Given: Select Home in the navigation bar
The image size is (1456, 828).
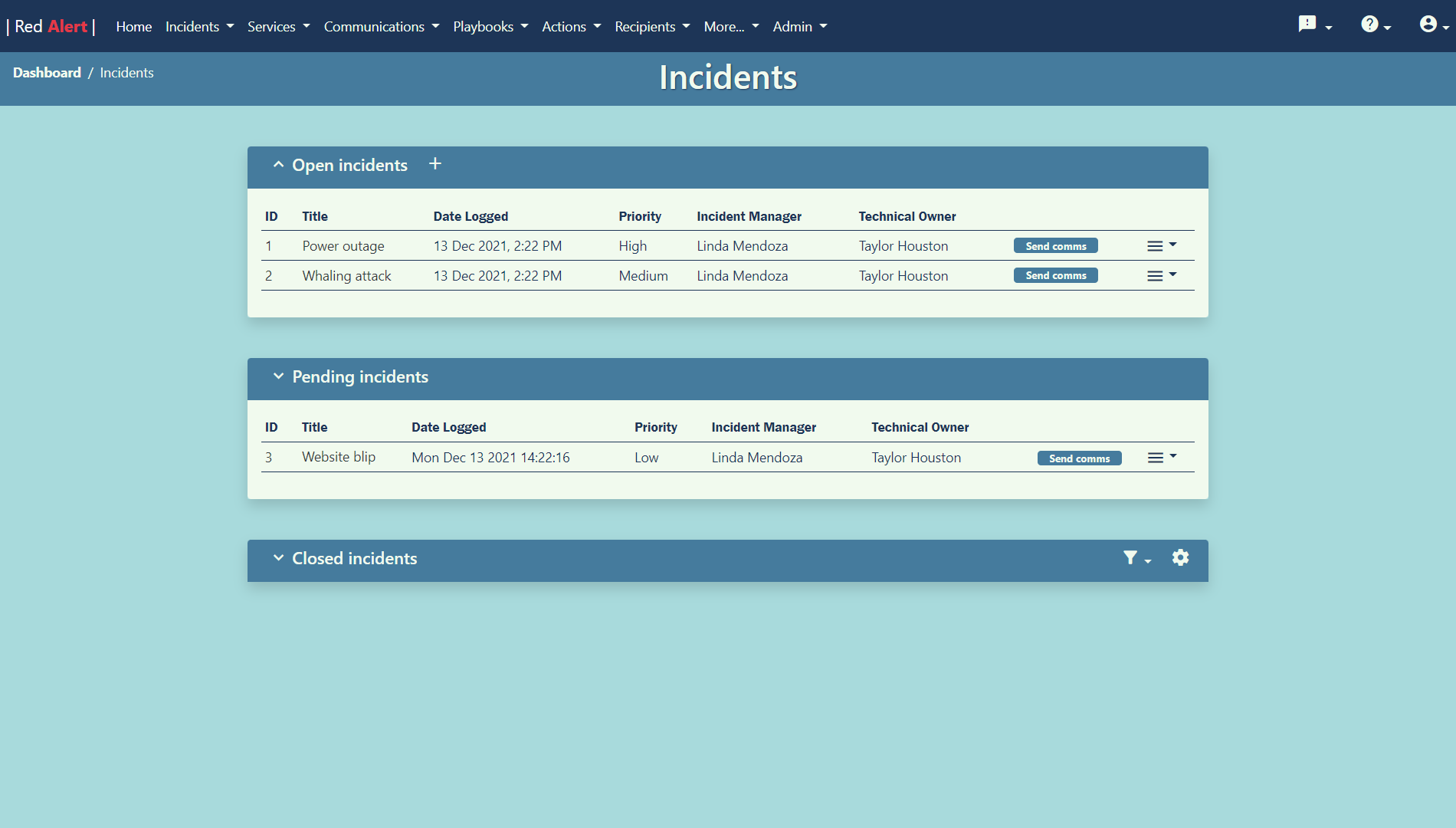Looking at the screenshot, I should point(133,26).
